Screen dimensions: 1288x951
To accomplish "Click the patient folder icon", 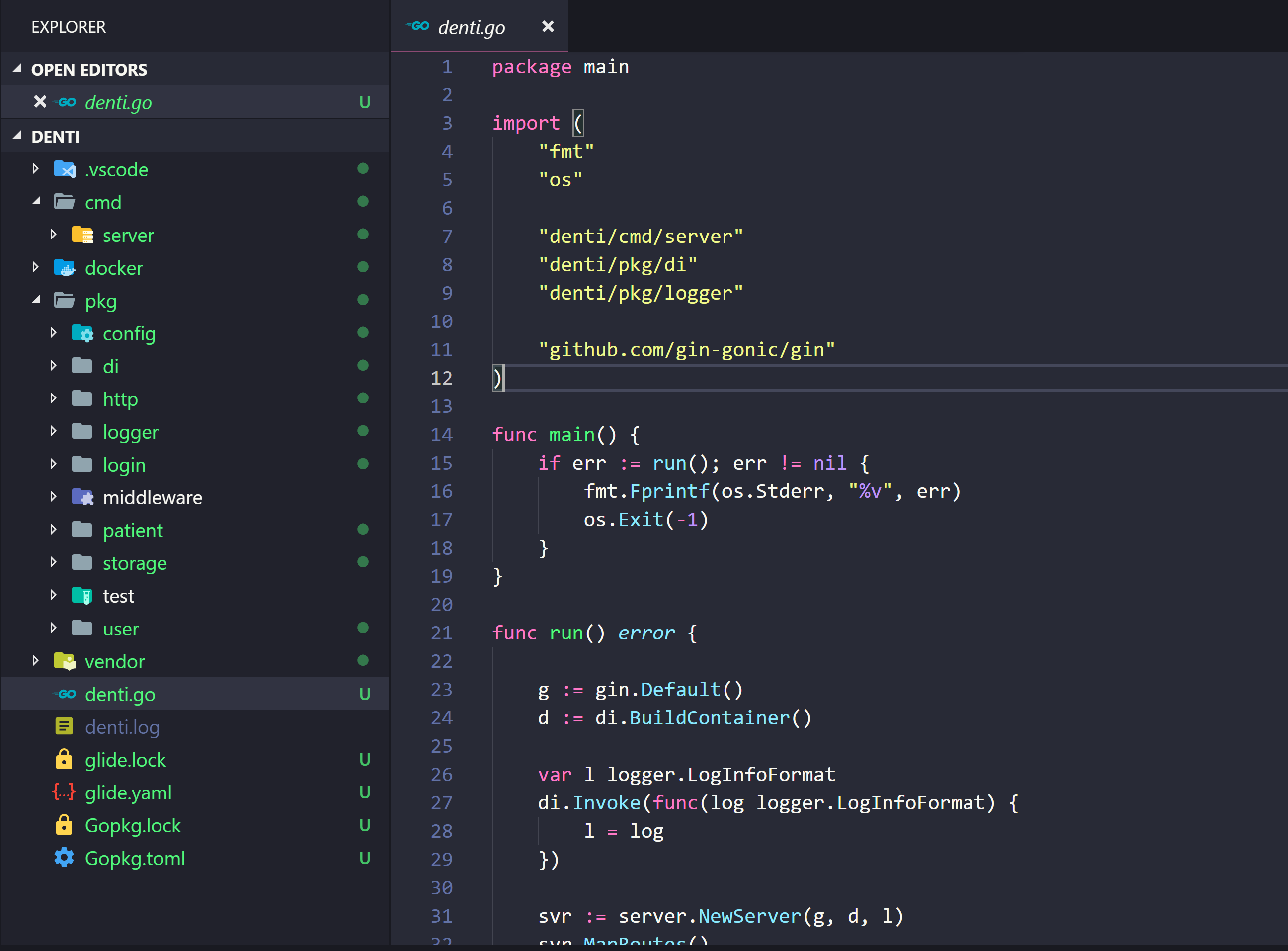I will coord(82,530).
